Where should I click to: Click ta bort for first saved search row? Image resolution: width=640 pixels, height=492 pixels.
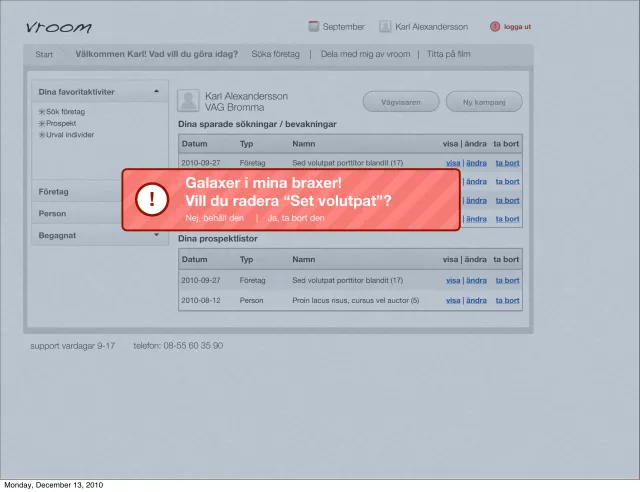click(507, 163)
